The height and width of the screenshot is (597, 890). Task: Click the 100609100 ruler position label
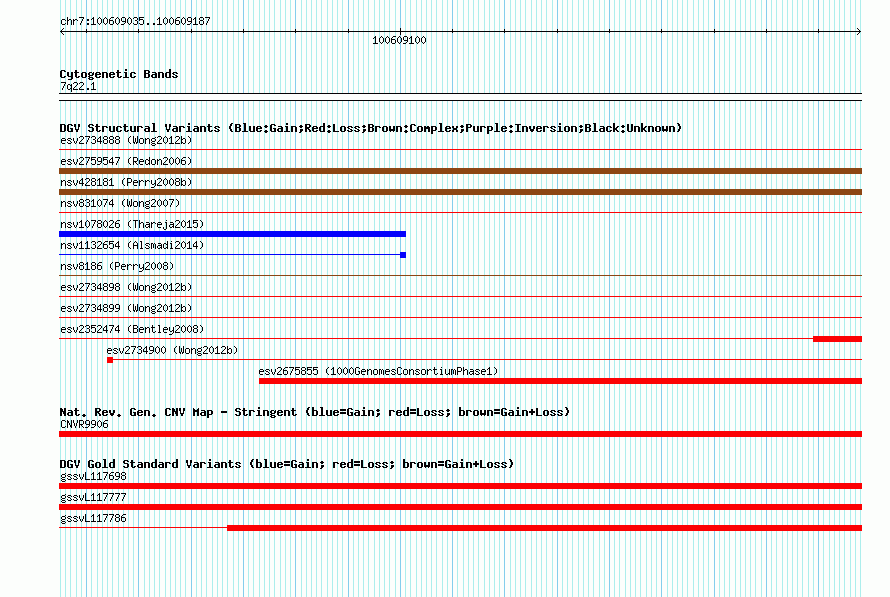coord(399,40)
